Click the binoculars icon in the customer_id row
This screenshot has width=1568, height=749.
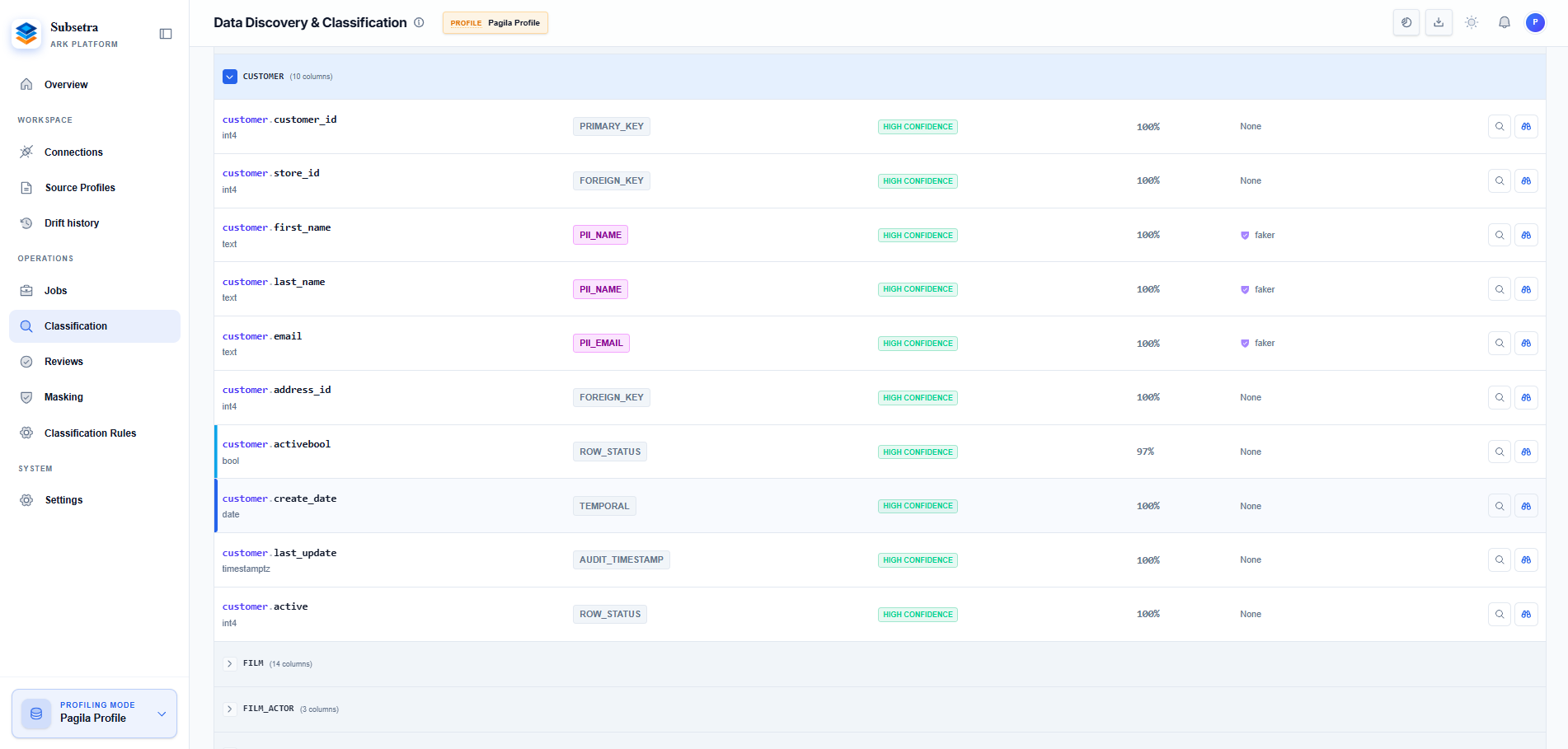(x=1526, y=126)
